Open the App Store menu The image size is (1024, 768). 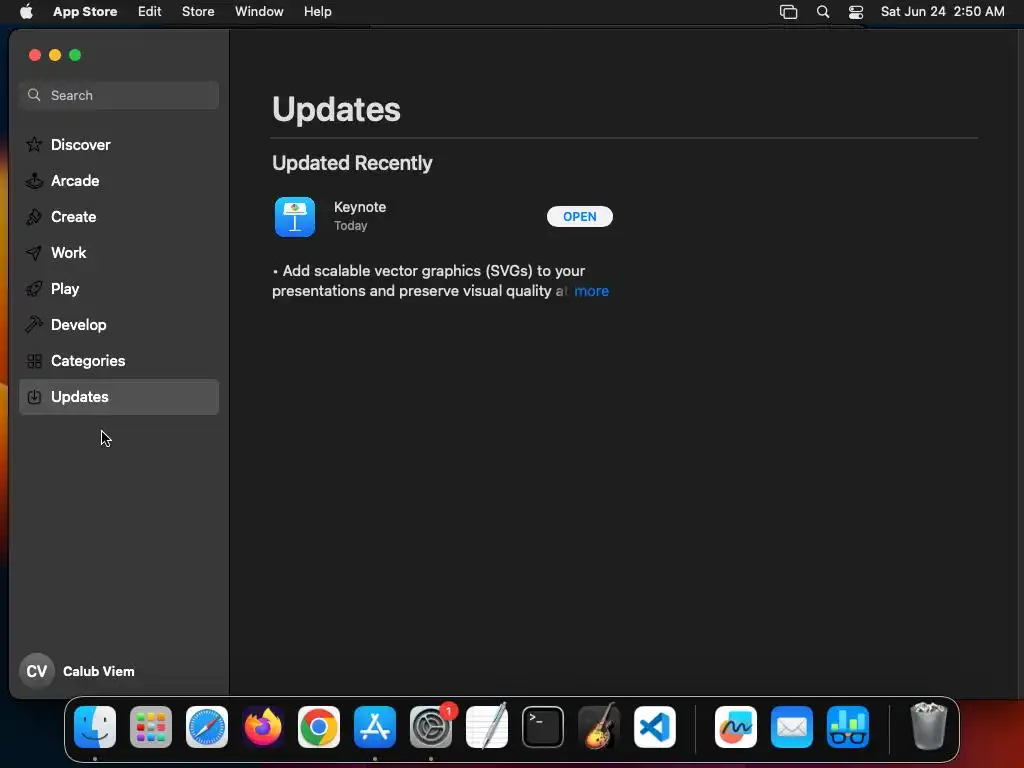pyautogui.click(x=85, y=12)
